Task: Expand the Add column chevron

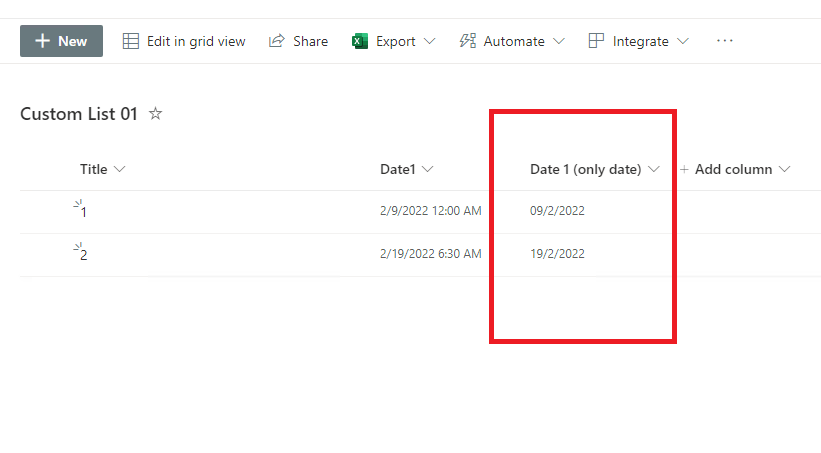Action: click(x=784, y=169)
